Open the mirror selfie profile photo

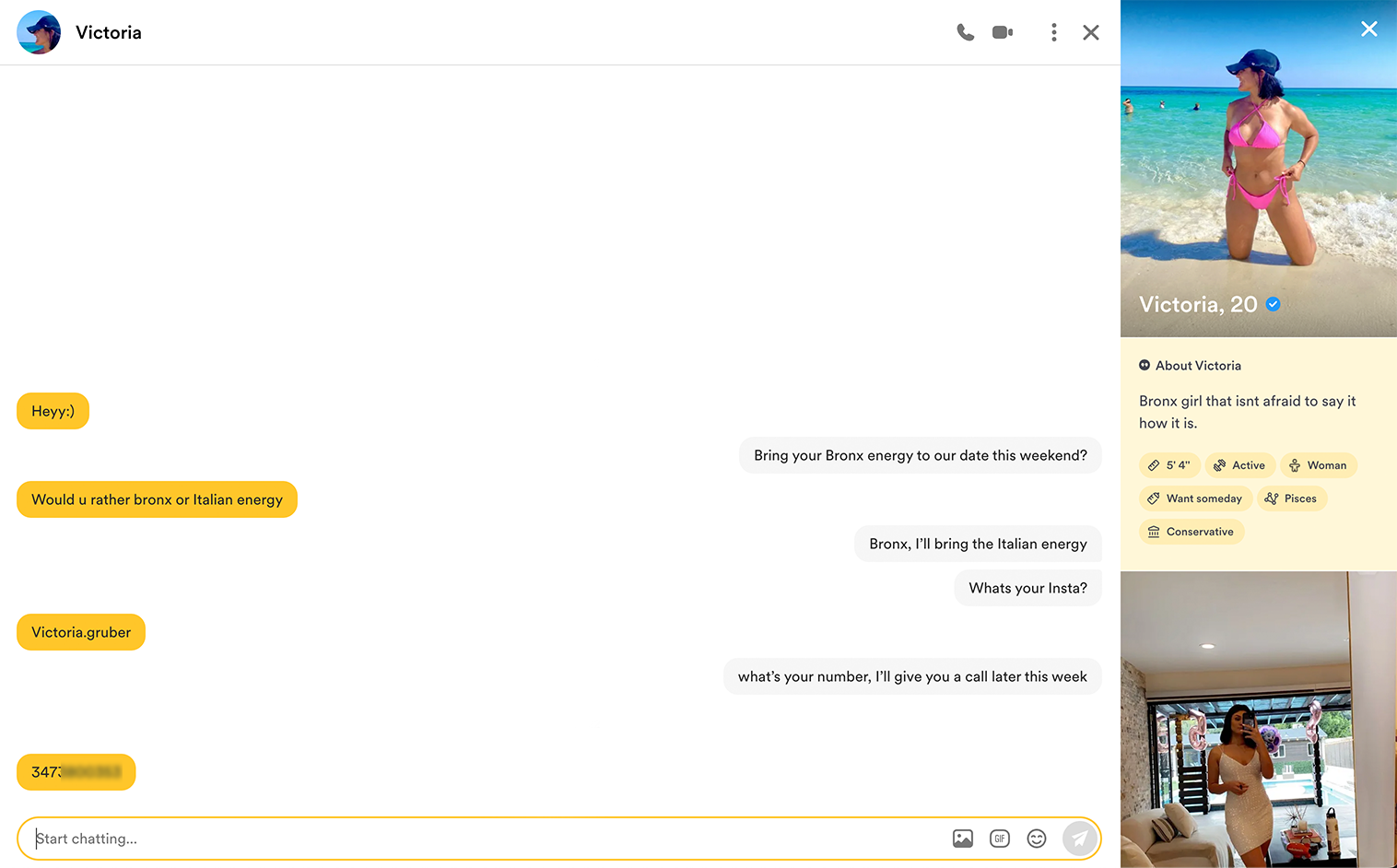[x=1258, y=719]
